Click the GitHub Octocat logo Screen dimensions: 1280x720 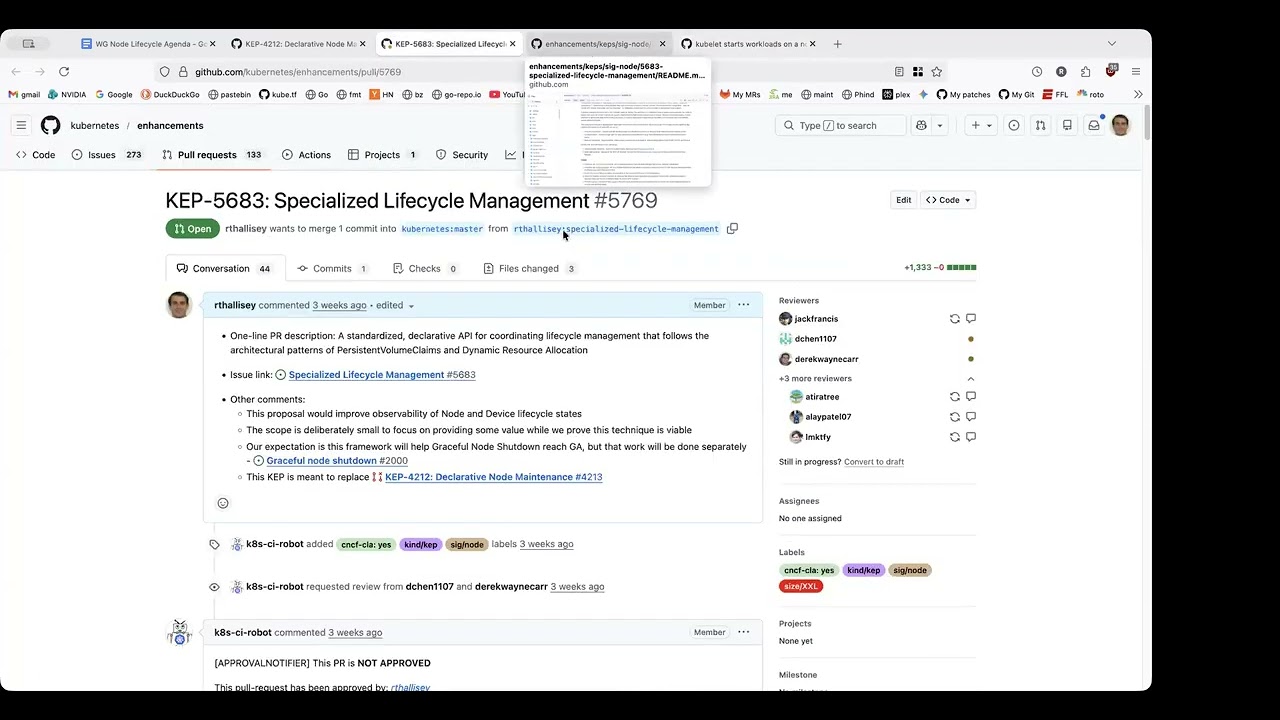50,125
